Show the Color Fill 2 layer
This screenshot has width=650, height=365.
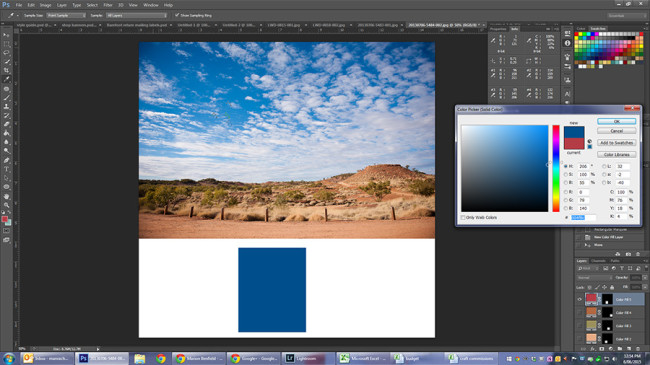(580, 339)
